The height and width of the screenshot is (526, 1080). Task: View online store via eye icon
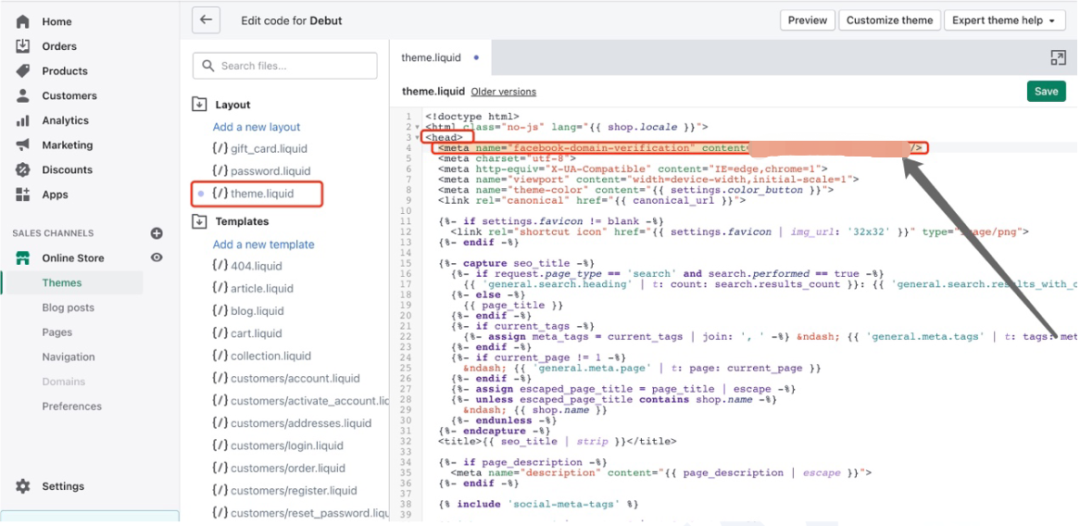(x=157, y=257)
